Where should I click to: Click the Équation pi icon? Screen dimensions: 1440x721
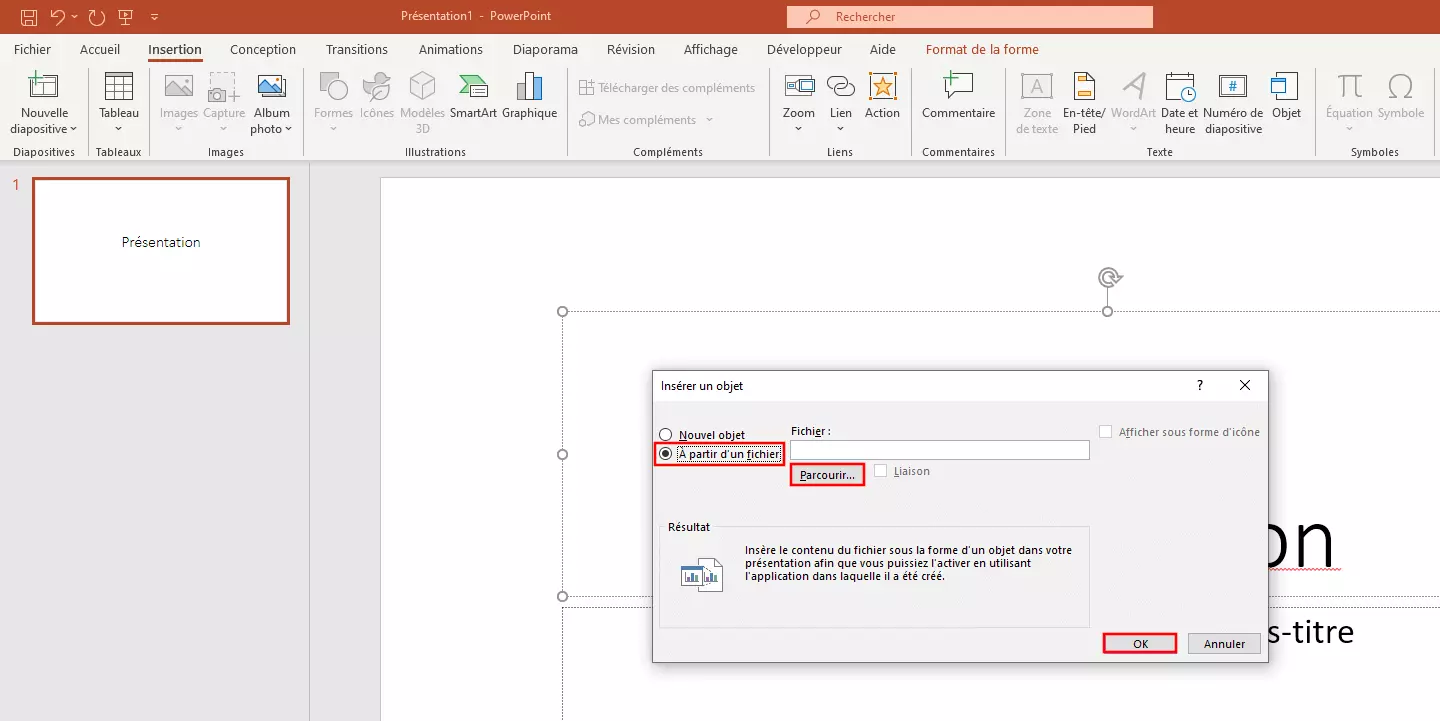click(x=1349, y=87)
